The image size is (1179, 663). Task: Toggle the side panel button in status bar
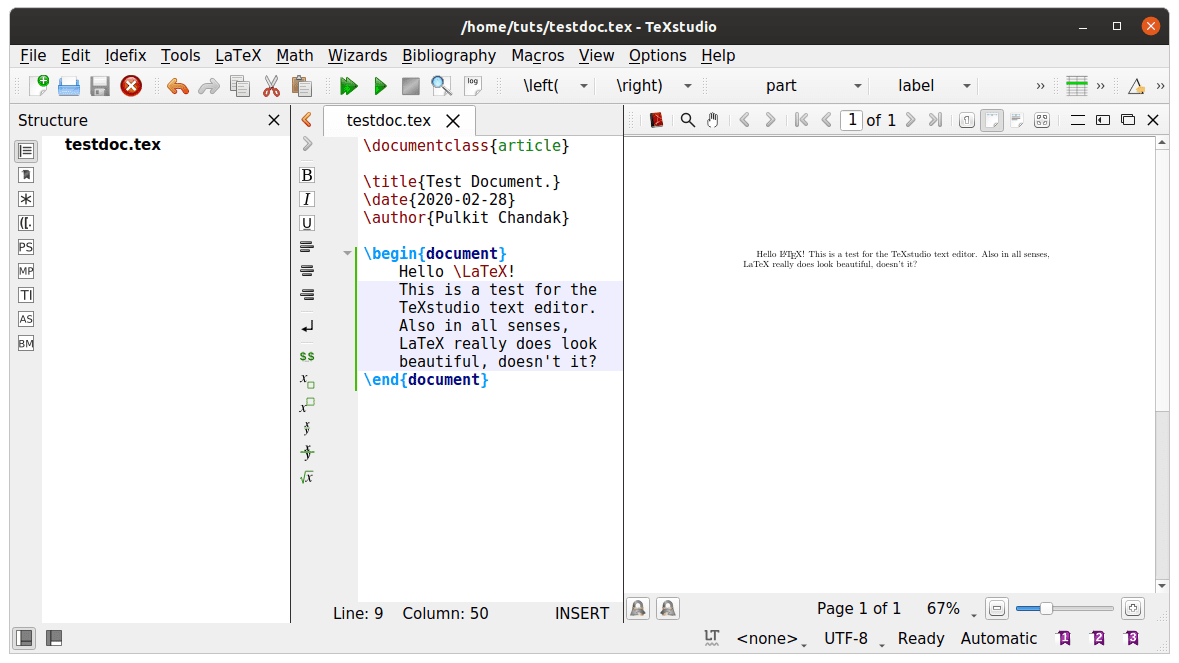coord(24,638)
